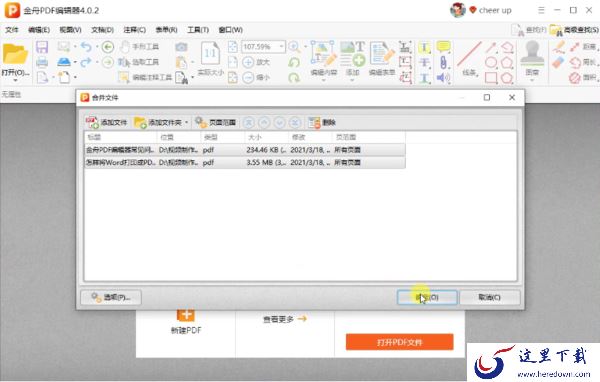Open the 文档(D) menu
The image size is (600, 382).
coord(102,30)
